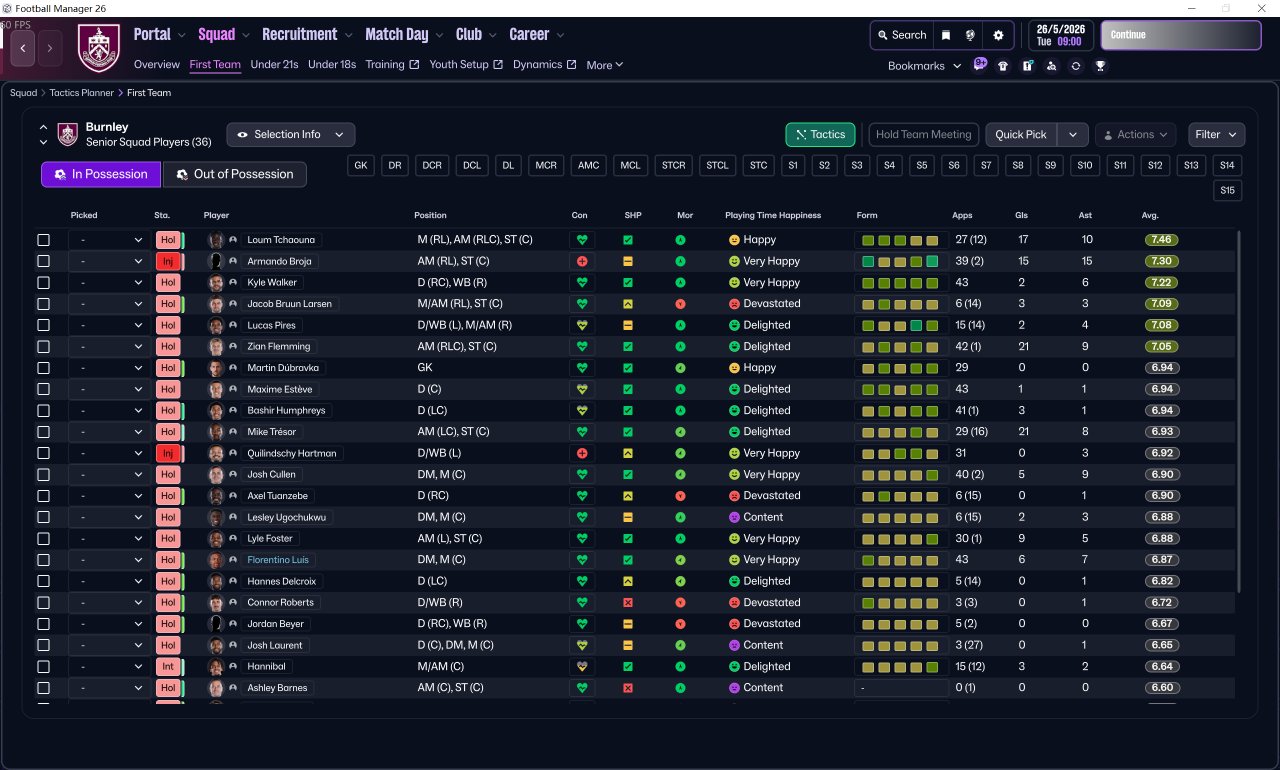Open the Filter dropdown
This screenshot has height=770, width=1280.
point(1216,134)
